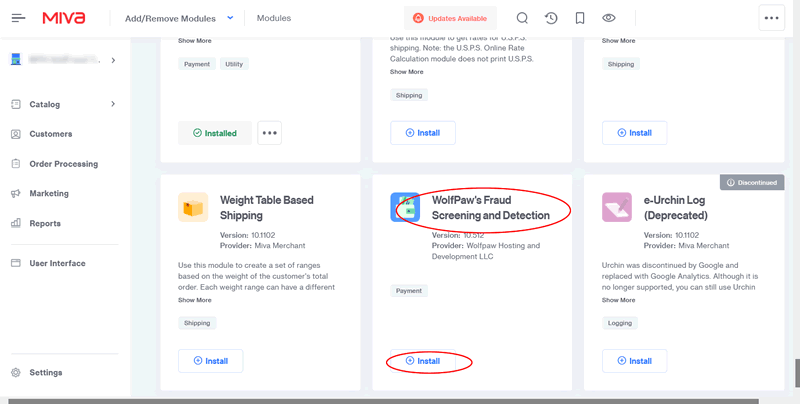Click the Weight Table Based Shipping icon
The image size is (800, 404).
coord(193,207)
